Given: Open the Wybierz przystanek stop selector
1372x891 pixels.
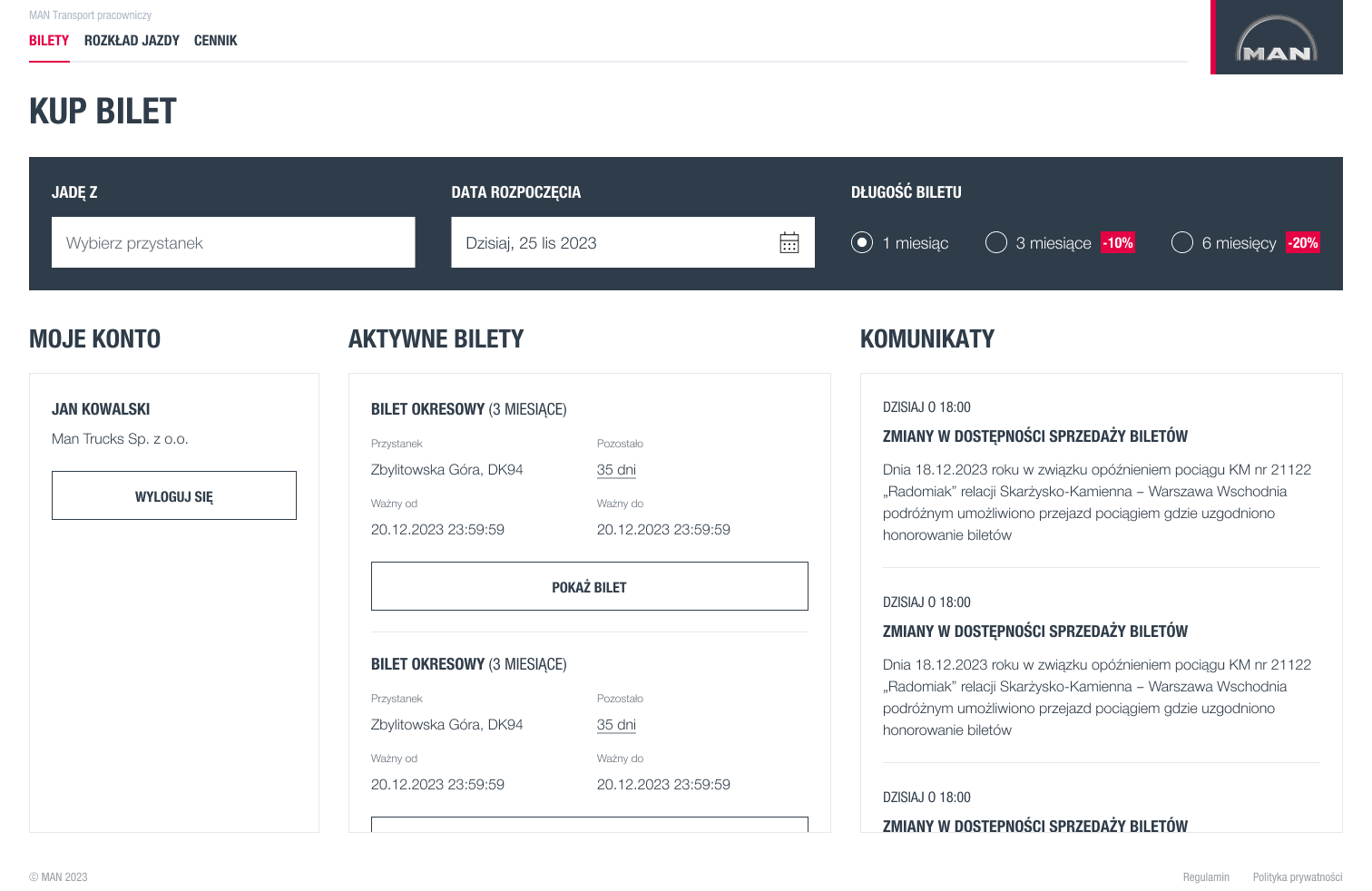Looking at the screenshot, I should point(233,242).
